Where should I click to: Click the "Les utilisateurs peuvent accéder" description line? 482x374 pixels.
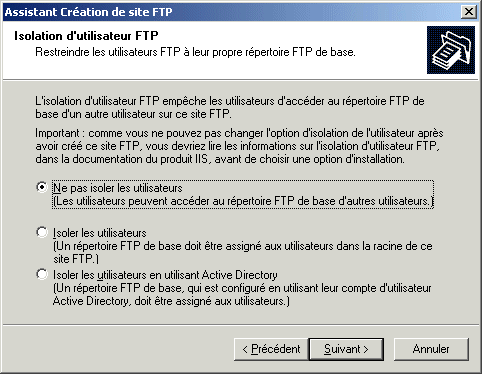(243, 201)
